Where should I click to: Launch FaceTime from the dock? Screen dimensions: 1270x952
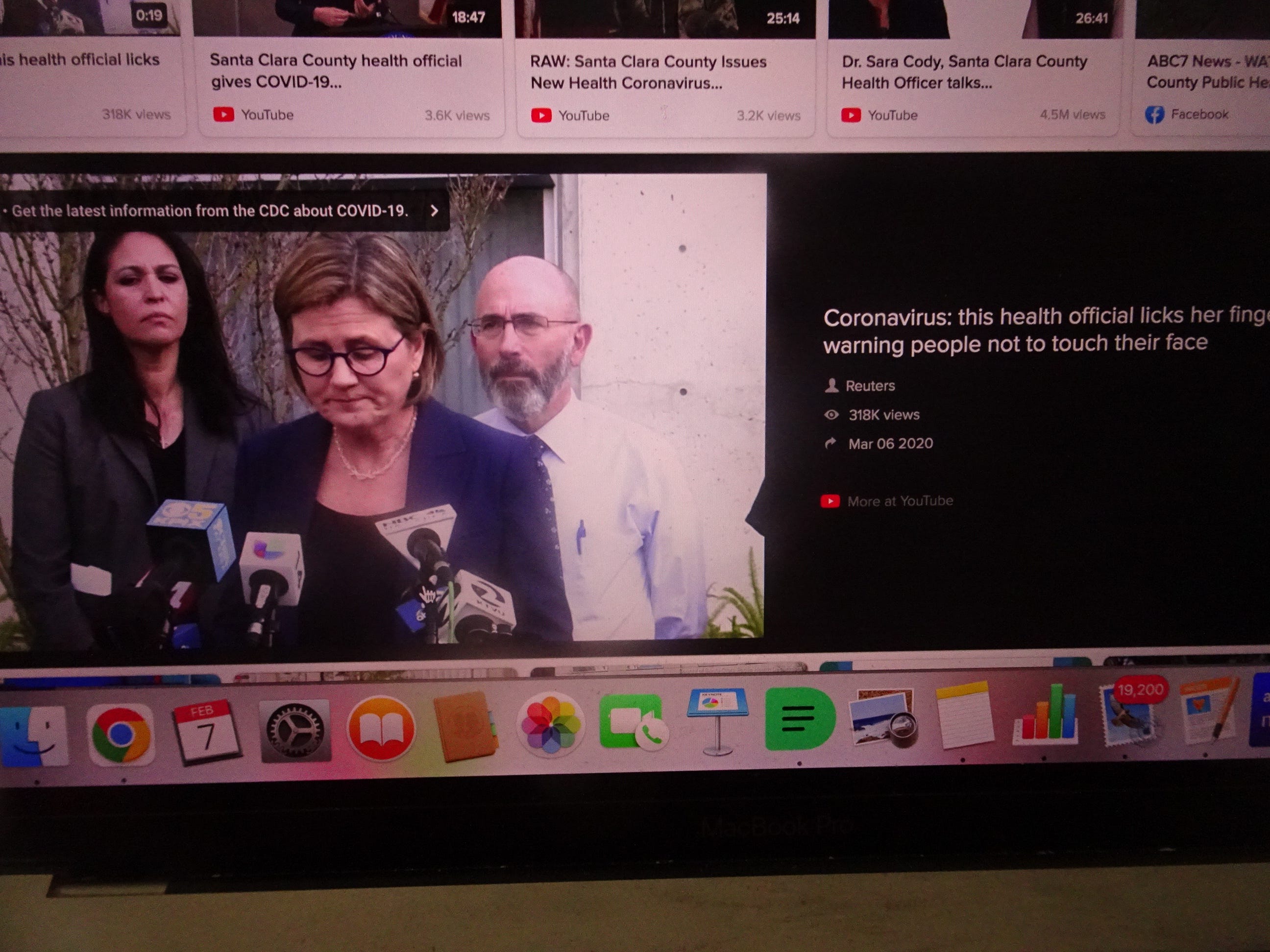click(633, 722)
